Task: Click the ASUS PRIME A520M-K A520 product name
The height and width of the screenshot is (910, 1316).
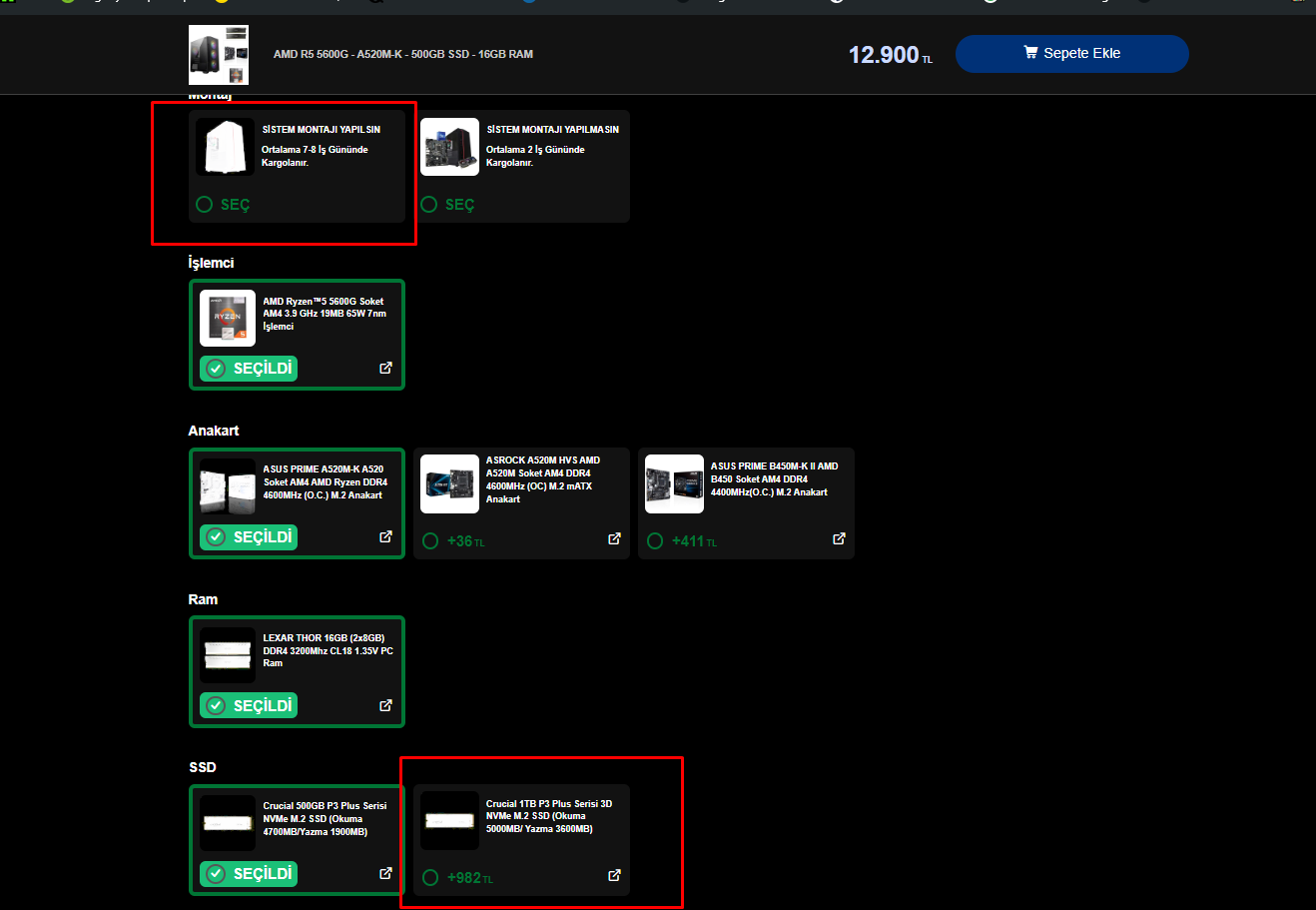Action: point(325,481)
